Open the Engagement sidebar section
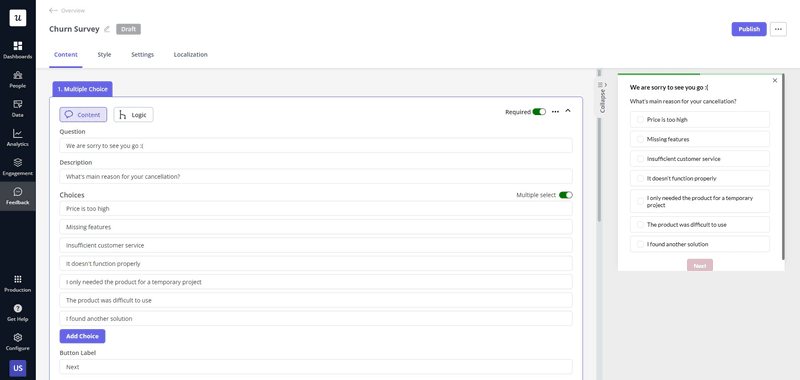The image size is (800, 380). point(18,167)
